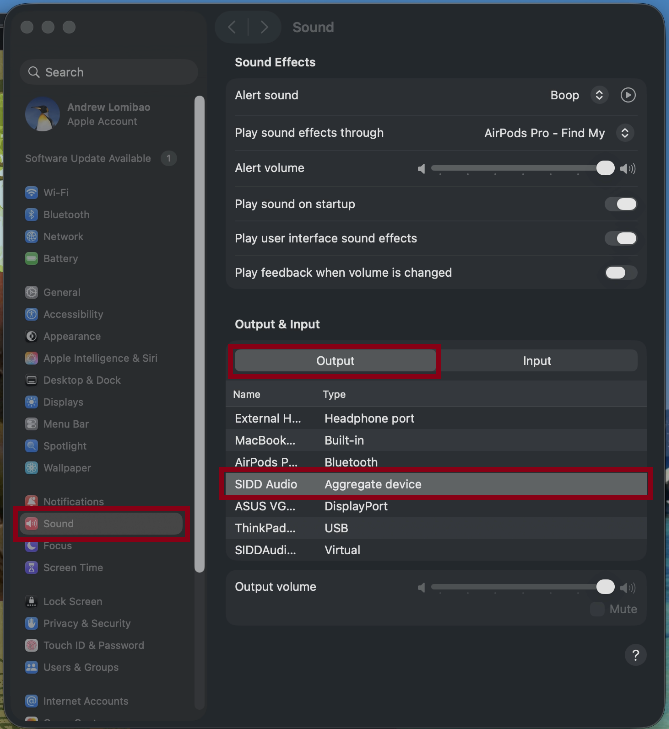
Task: Open Accessibility settings icon
Action: (x=31, y=314)
